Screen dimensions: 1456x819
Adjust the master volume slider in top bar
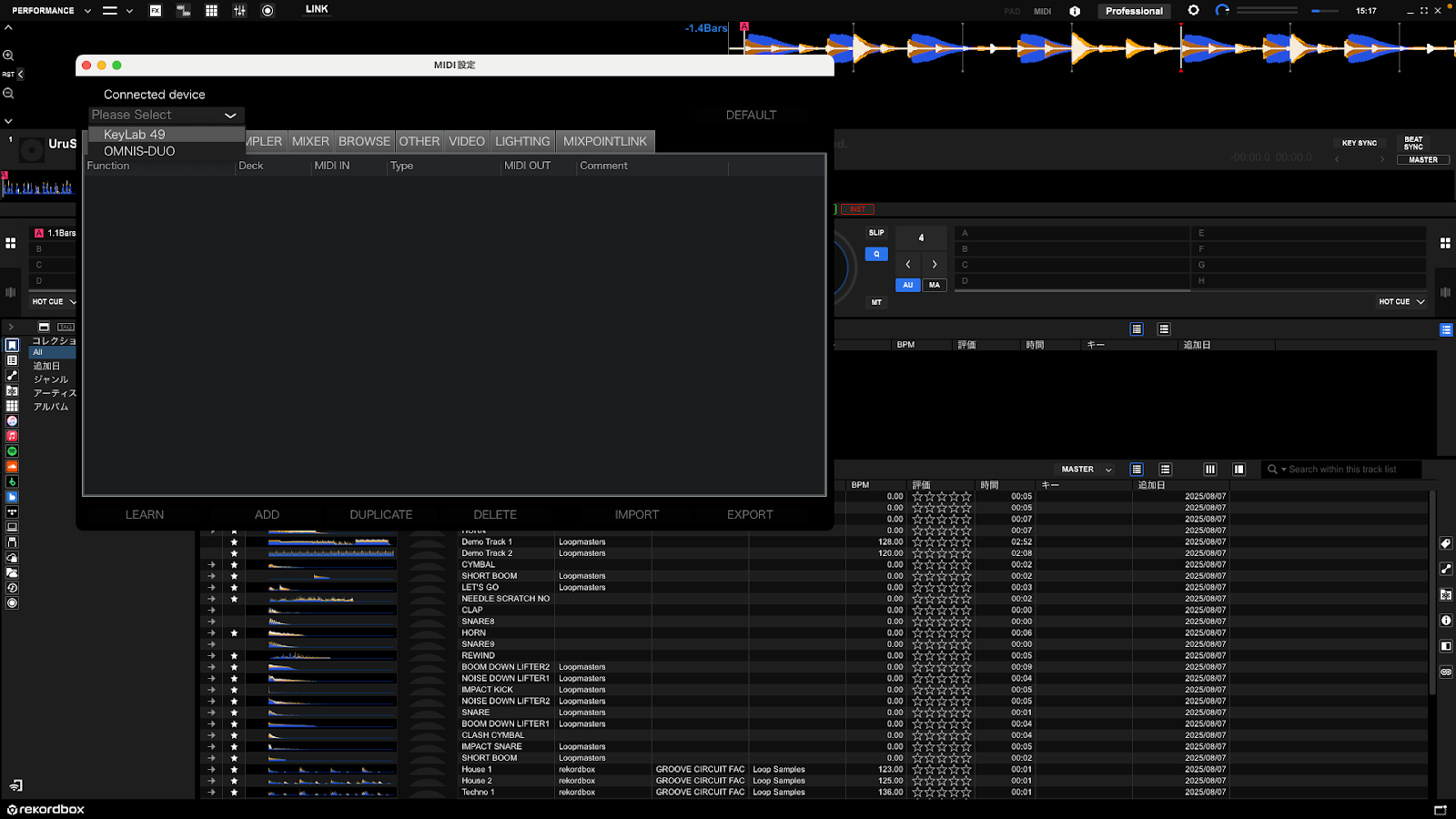1324,11
